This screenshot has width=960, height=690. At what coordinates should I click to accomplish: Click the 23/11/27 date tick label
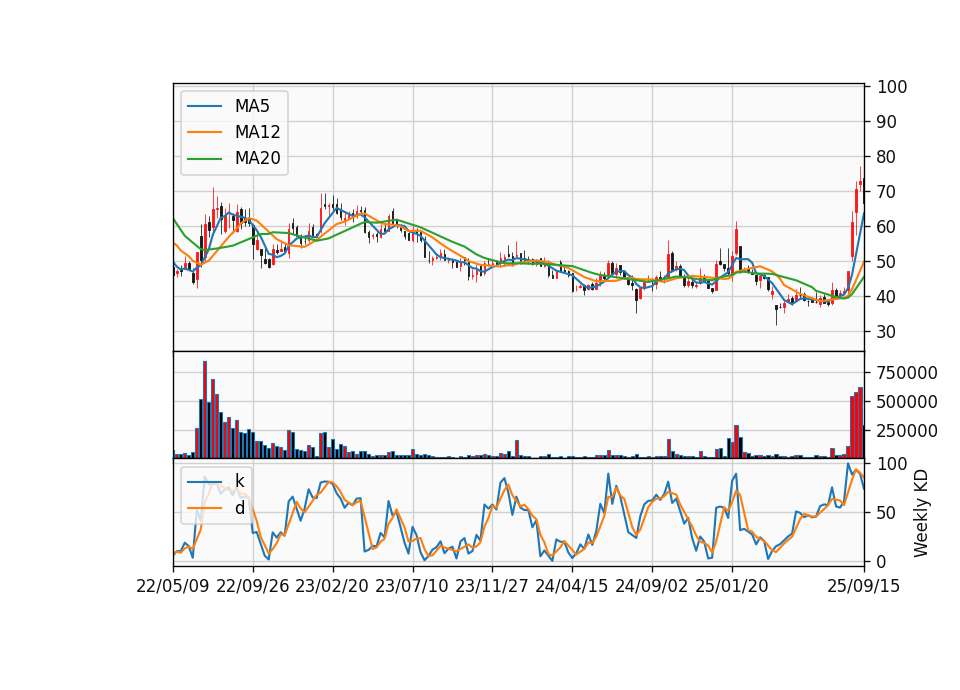click(492, 586)
